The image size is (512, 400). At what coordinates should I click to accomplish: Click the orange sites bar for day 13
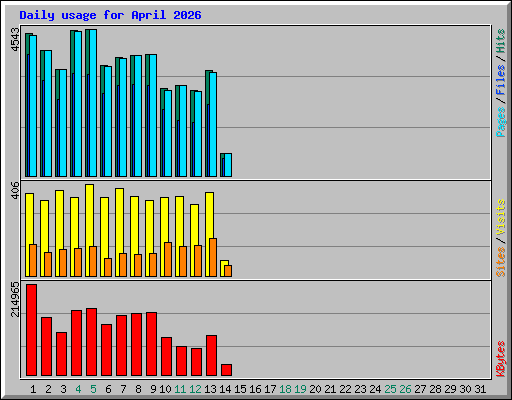tap(213, 257)
